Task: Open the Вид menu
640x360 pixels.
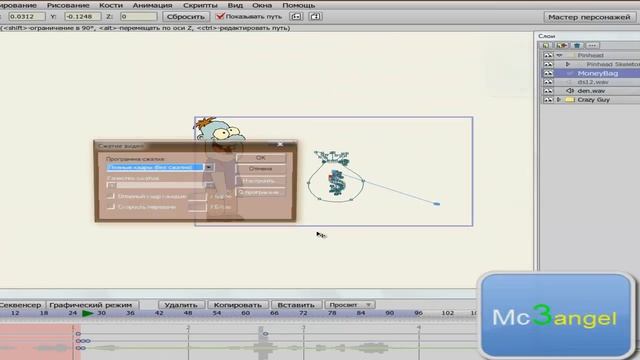Action: point(235,5)
